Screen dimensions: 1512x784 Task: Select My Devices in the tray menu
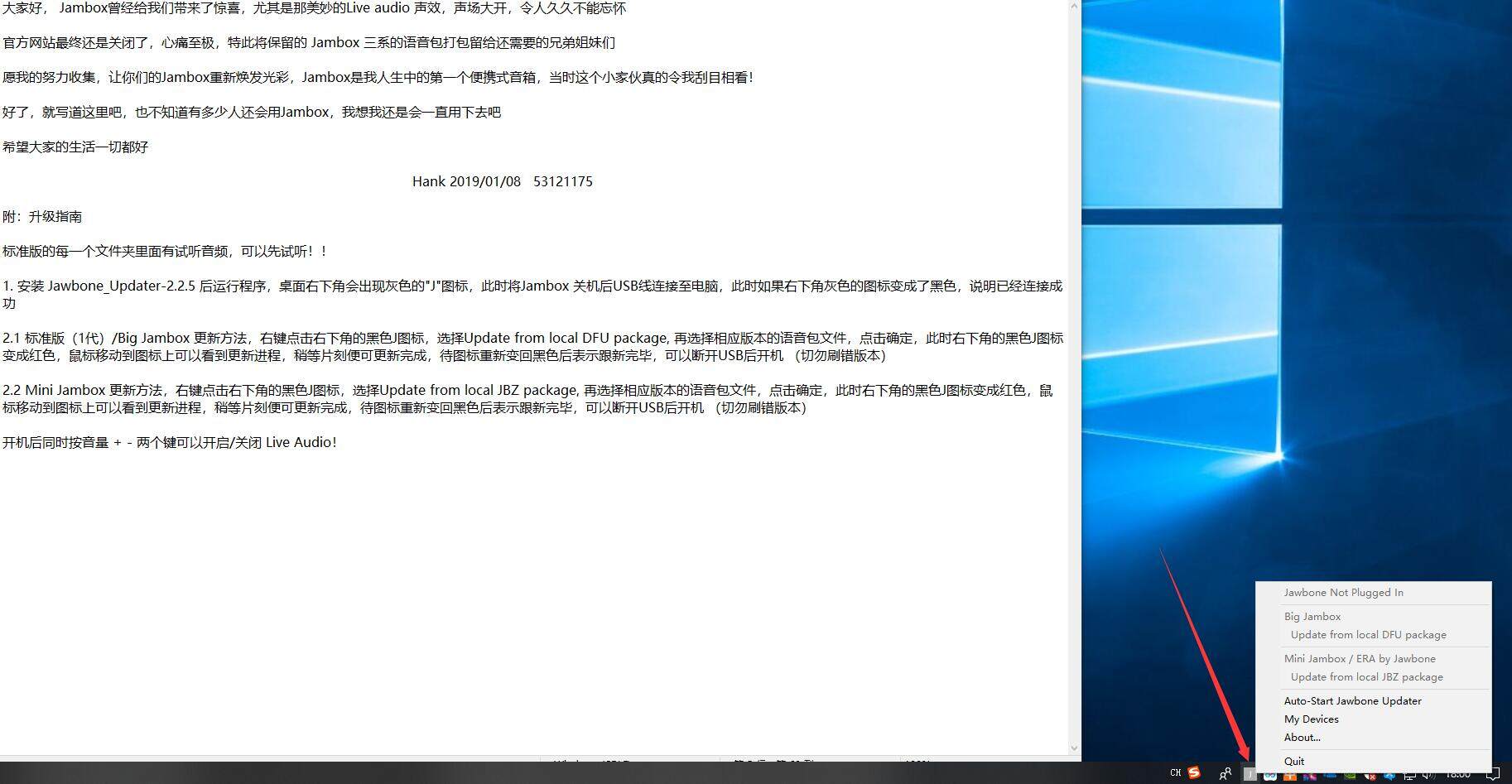click(1312, 719)
